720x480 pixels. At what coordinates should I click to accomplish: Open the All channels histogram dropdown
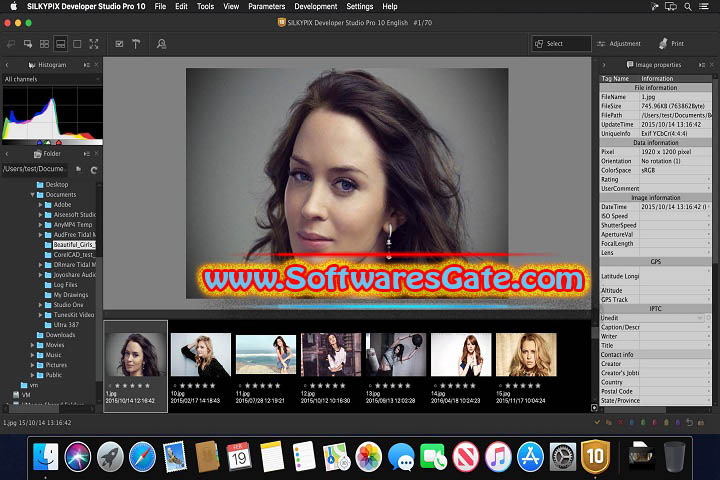tap(52, 79)
